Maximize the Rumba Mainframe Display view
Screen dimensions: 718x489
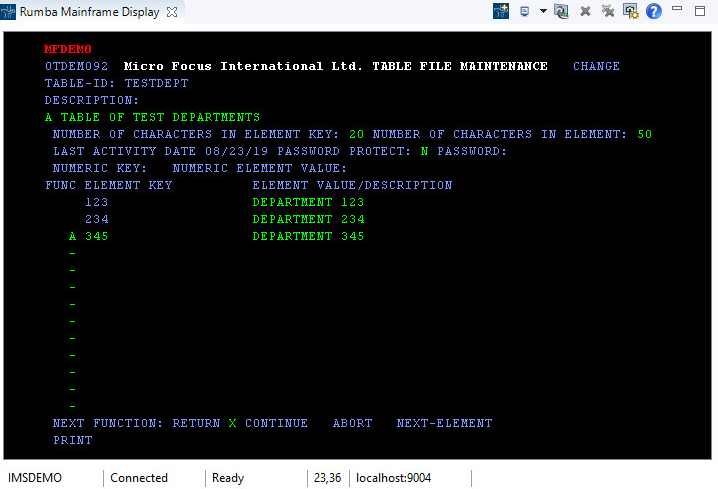coord(700,10)
